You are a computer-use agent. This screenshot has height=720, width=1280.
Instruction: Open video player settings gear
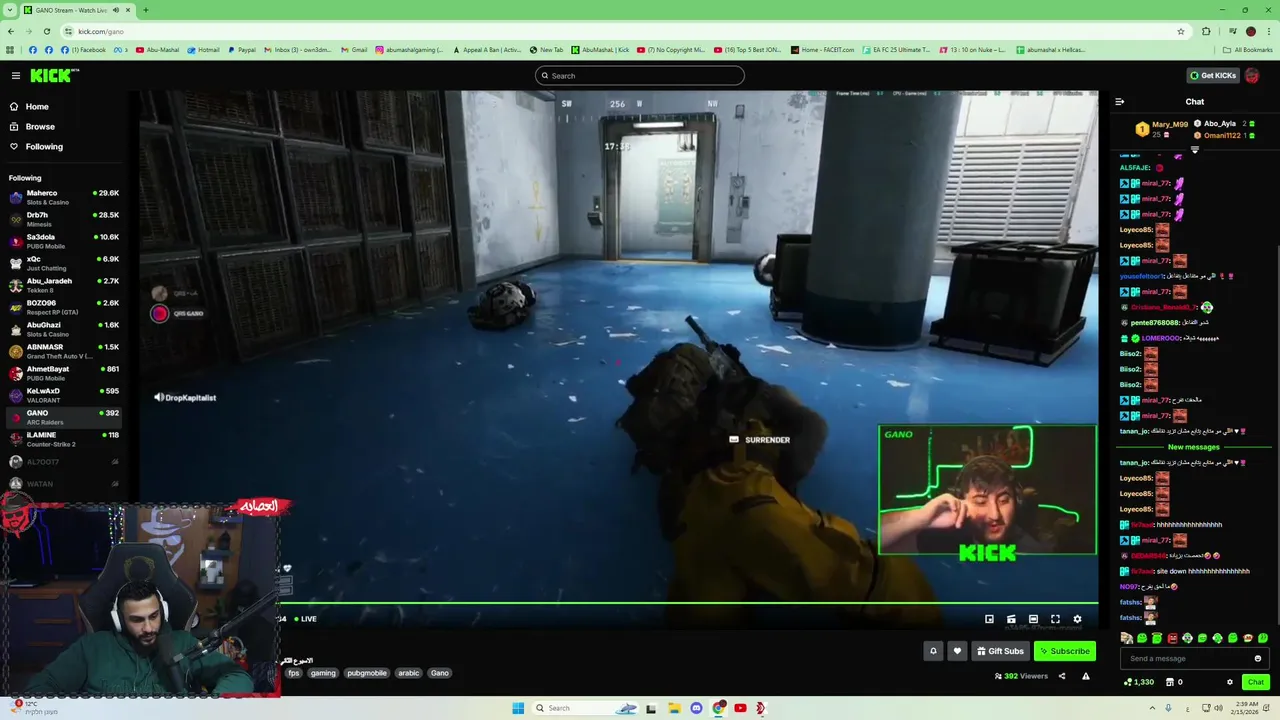pos(1077,619)
